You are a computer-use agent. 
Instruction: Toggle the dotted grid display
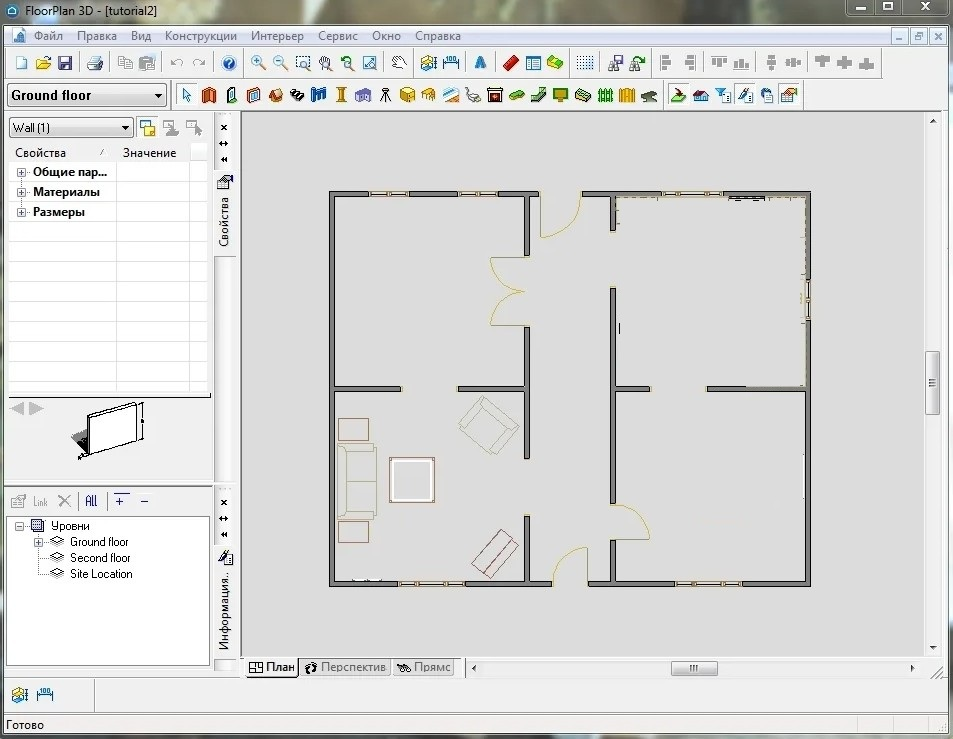tap(585, 63)
